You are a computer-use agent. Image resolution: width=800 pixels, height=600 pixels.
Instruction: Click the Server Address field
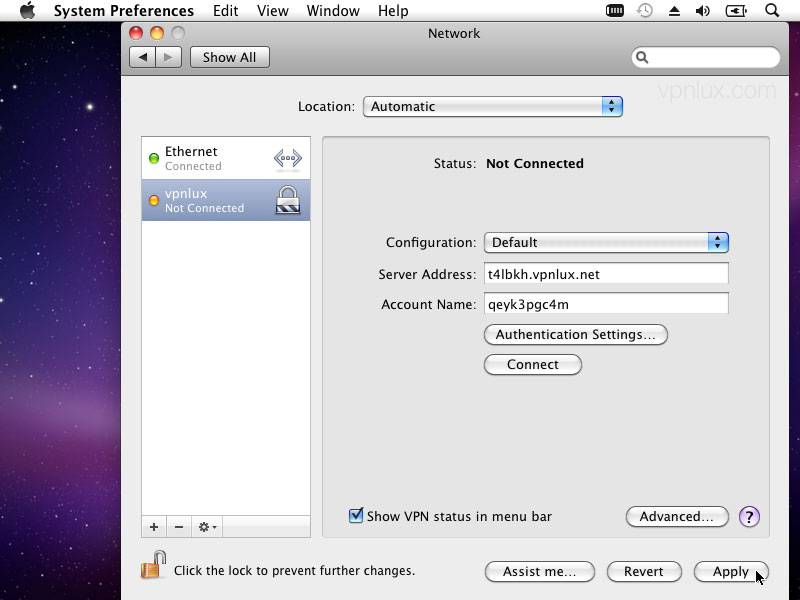(x=606, y=274)
